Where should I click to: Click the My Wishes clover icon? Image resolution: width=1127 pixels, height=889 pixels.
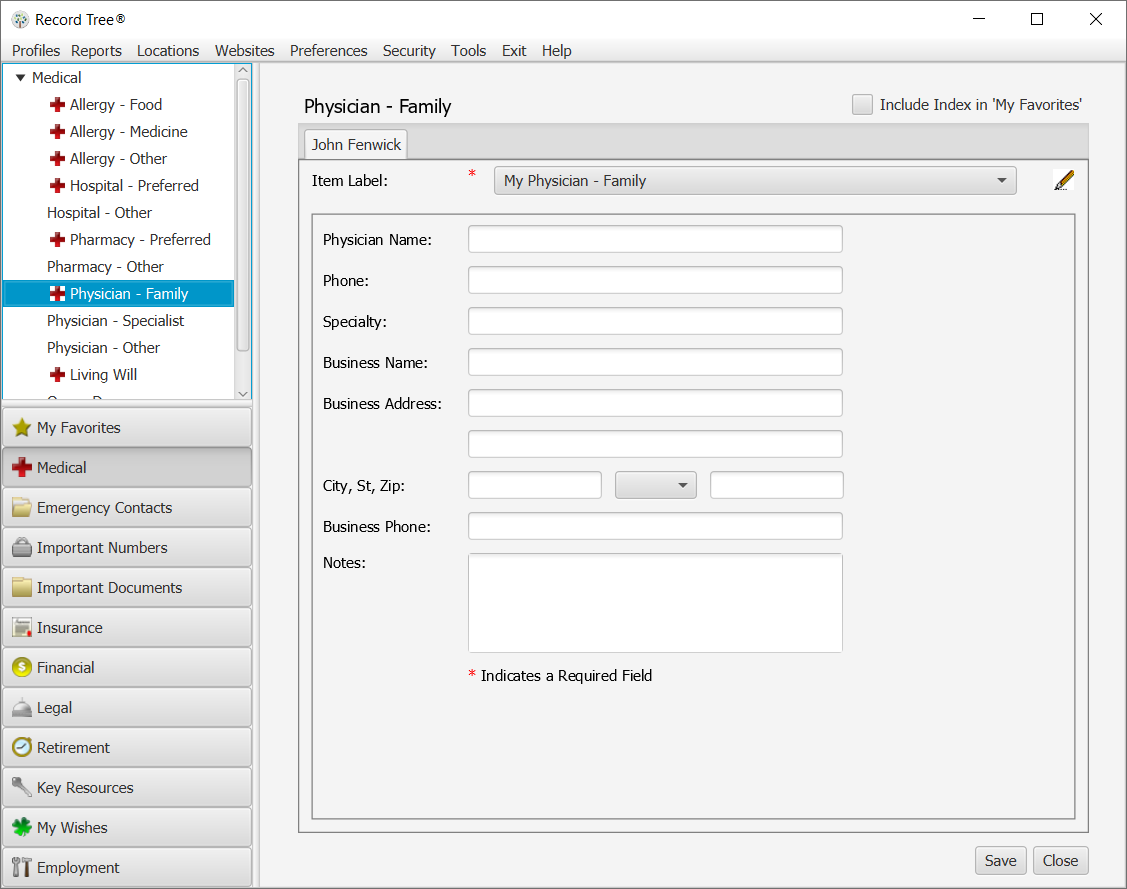pyautogui.click(x=22, y=827)
